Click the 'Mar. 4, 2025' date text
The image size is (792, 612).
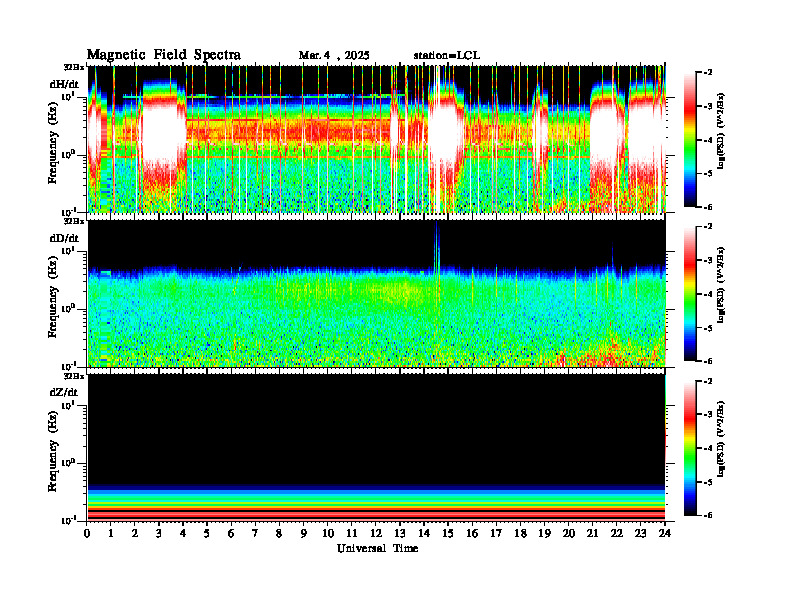334,56
